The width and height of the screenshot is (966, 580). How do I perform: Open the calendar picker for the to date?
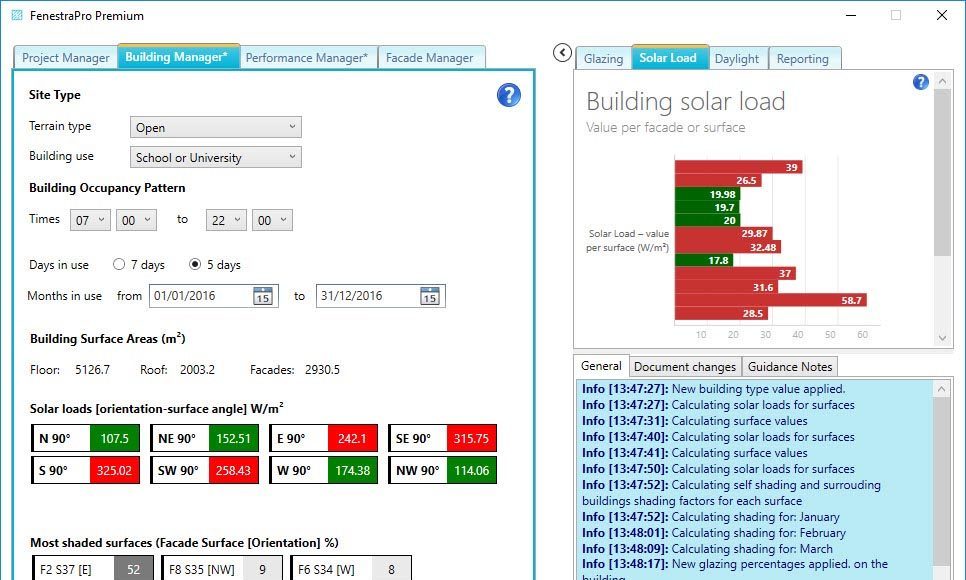pos(429,296)
